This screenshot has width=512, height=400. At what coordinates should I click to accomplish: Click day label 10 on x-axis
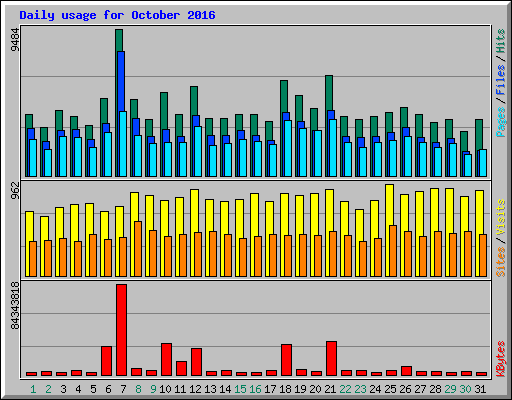click(165, 389)
